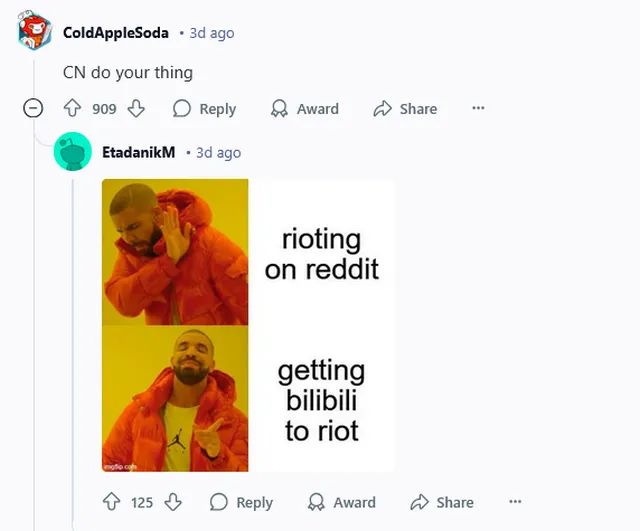Reply to ColdAppleSoda's comment
The height and width of the screenshot is (531, 640).
click(x=204, y=109)
